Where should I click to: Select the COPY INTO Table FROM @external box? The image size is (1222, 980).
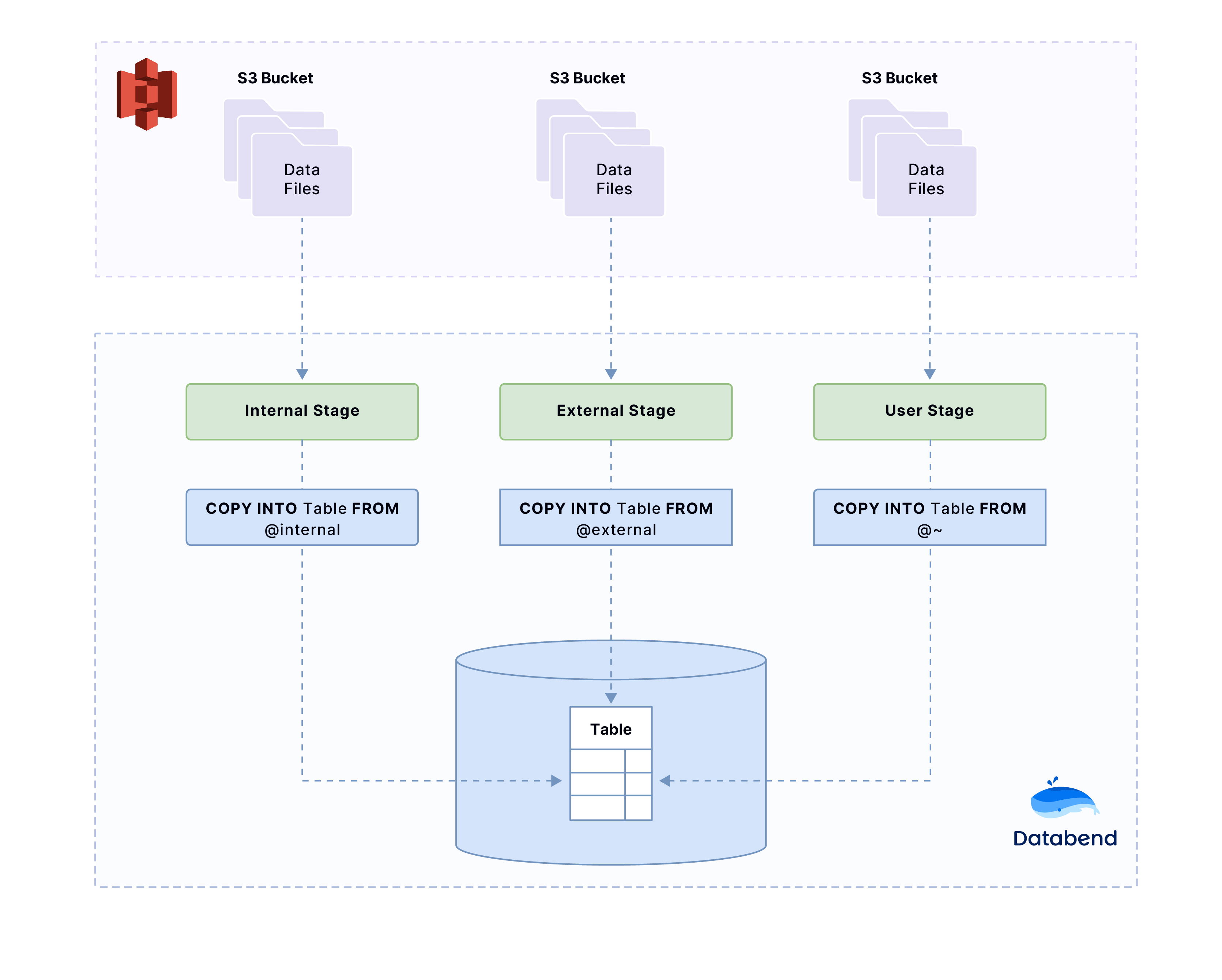pos(616,517)
